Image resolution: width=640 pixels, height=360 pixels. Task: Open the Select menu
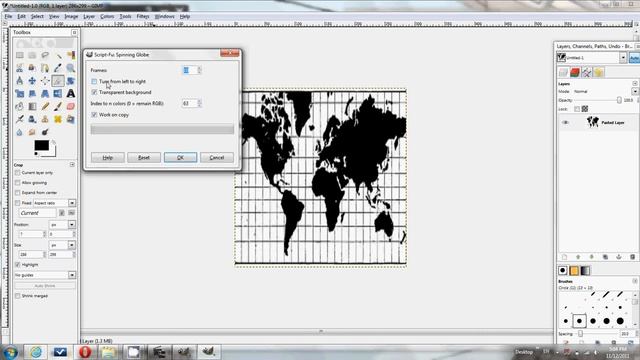37,16
